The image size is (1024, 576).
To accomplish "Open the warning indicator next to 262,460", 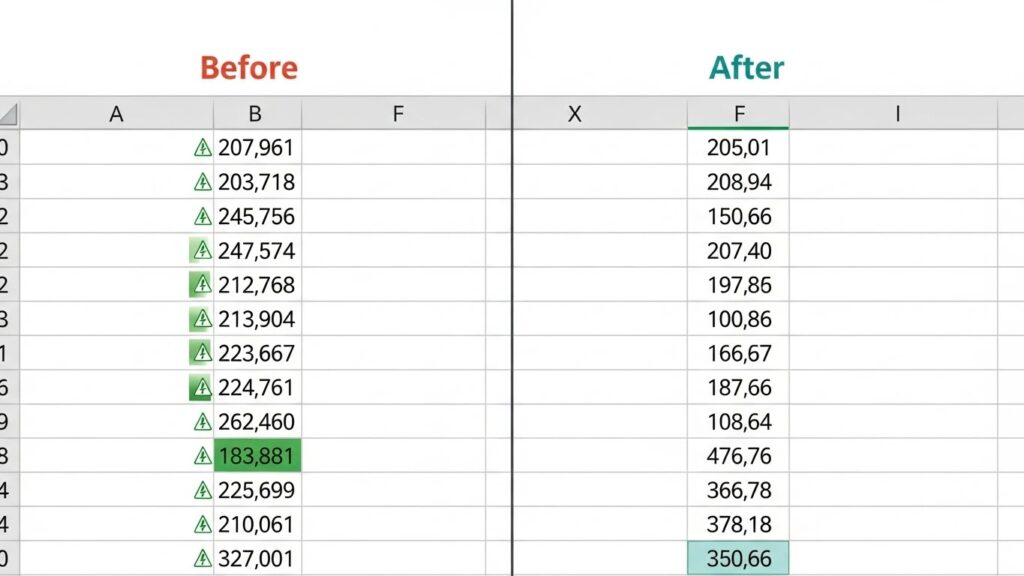I will coord(203,421).
